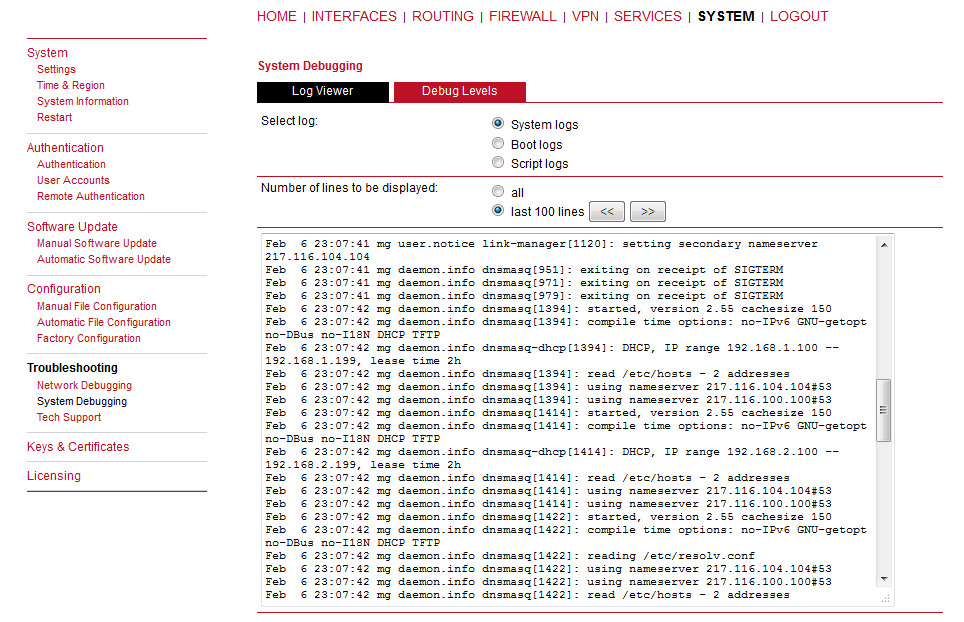The width and height of the screenshot is (964, 622).
Task: Choose the 'last 100 lines' radio option
Action: (x=498, y=210)
